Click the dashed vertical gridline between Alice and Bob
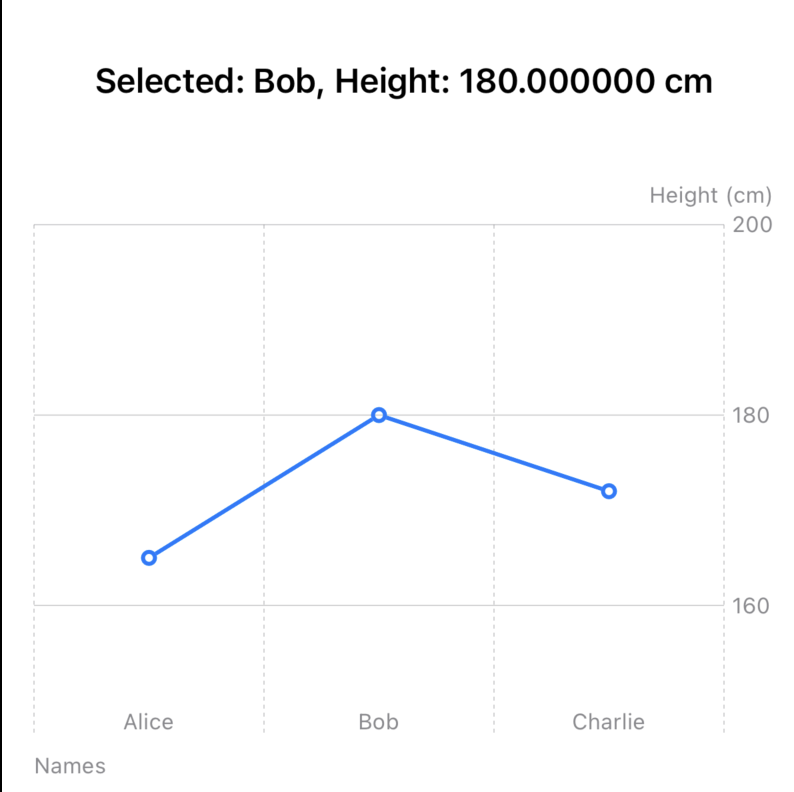 pyautogui.click(x=264, y=354)
